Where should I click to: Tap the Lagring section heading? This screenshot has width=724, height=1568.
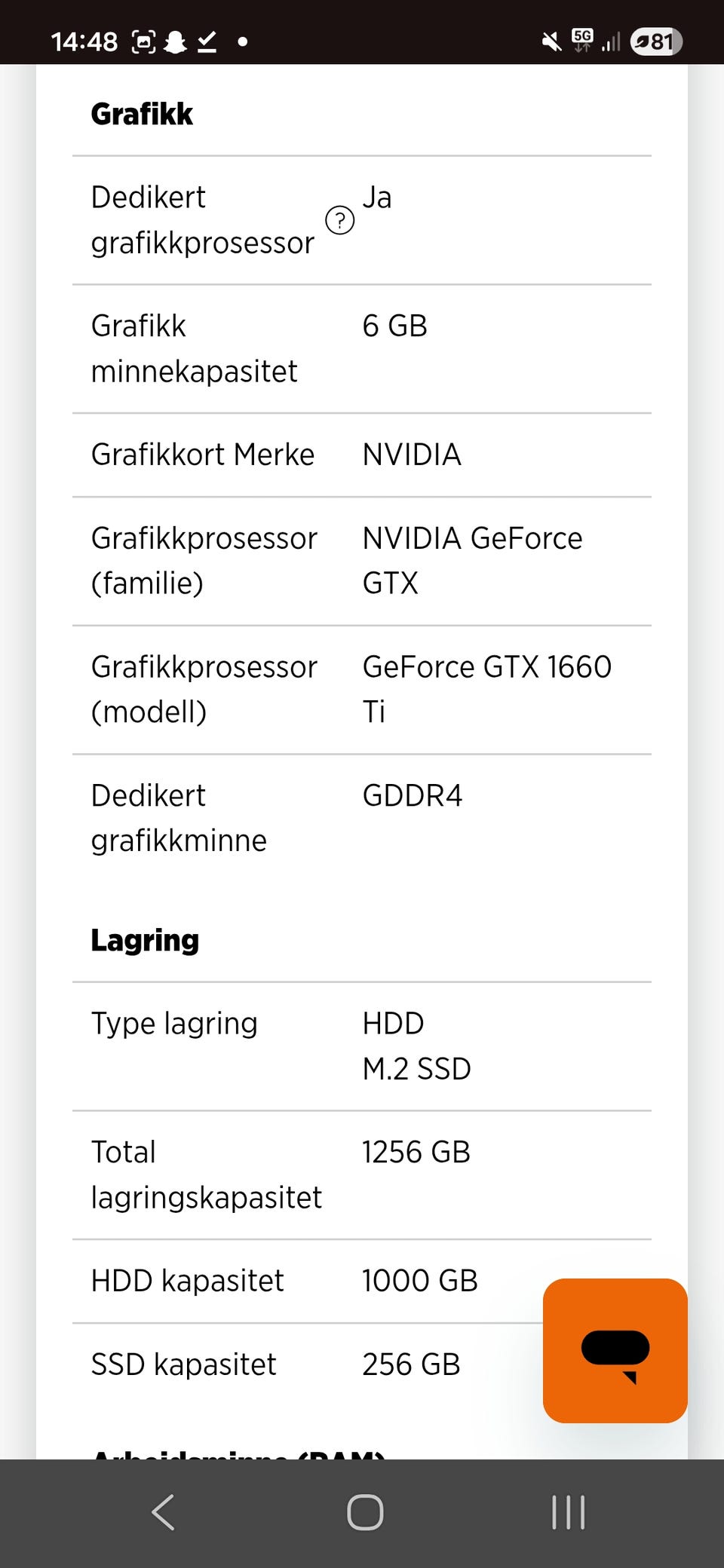(145, 940)
